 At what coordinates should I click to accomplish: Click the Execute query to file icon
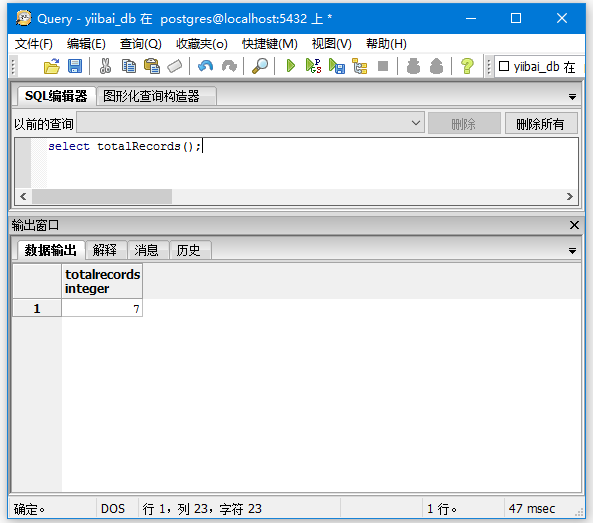pos(337,66)
